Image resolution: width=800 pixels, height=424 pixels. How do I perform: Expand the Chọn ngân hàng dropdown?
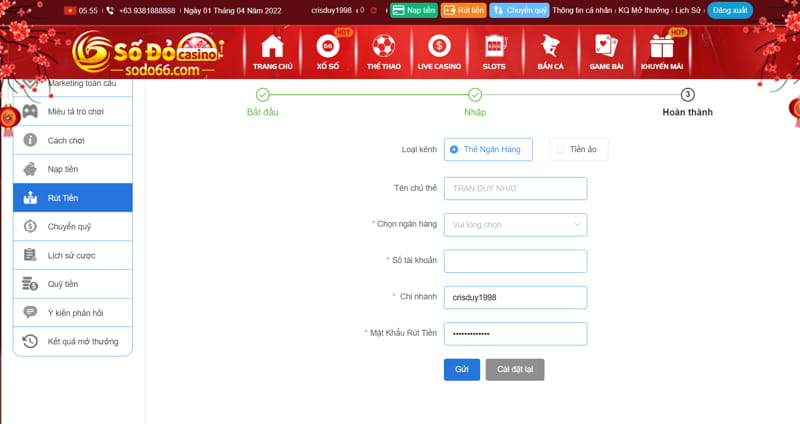pyautogui.click(x=515, y=225)
